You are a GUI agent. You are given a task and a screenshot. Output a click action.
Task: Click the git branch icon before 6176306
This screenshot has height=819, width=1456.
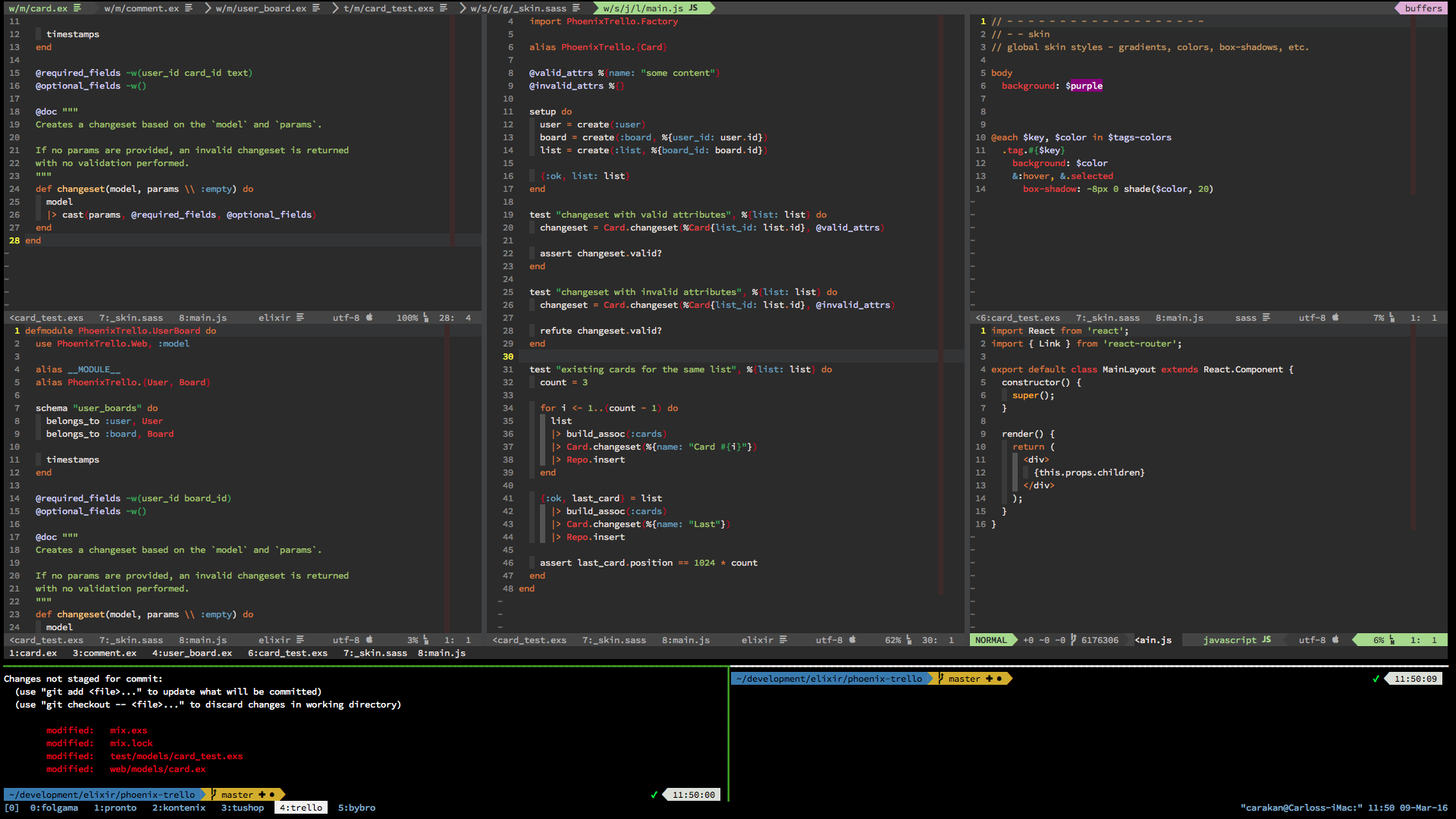point(1073,640)
